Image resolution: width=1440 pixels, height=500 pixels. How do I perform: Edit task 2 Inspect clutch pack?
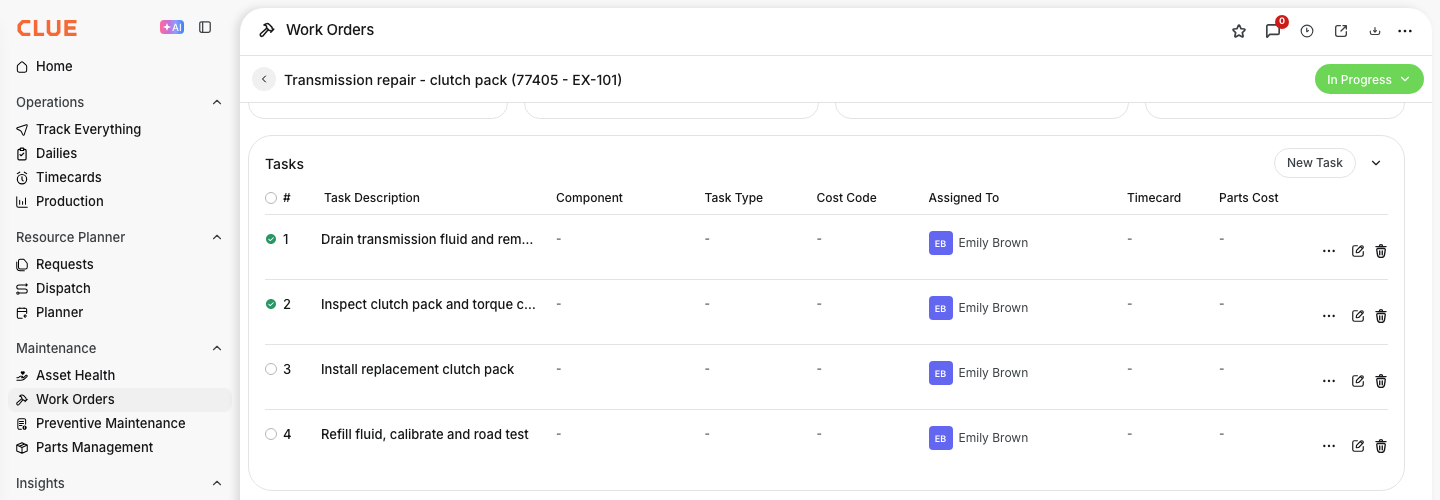1358,316
